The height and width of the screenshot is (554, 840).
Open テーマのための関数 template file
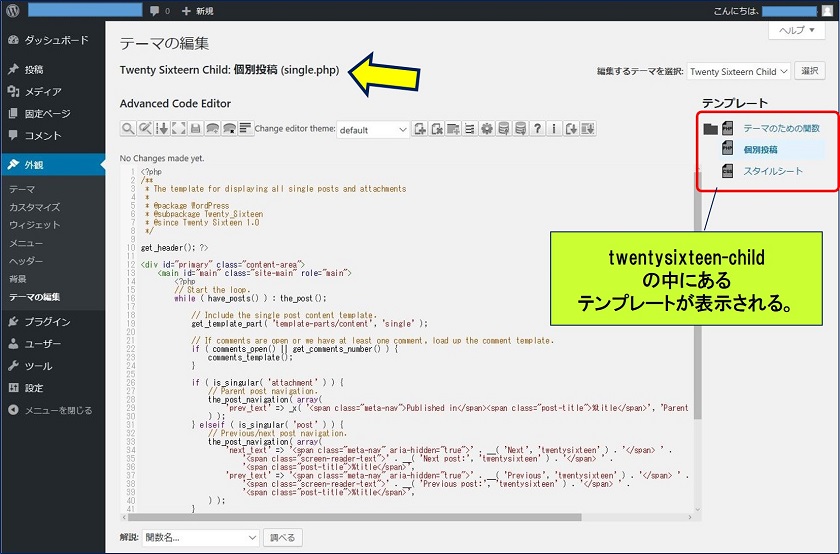click(781, 129)
